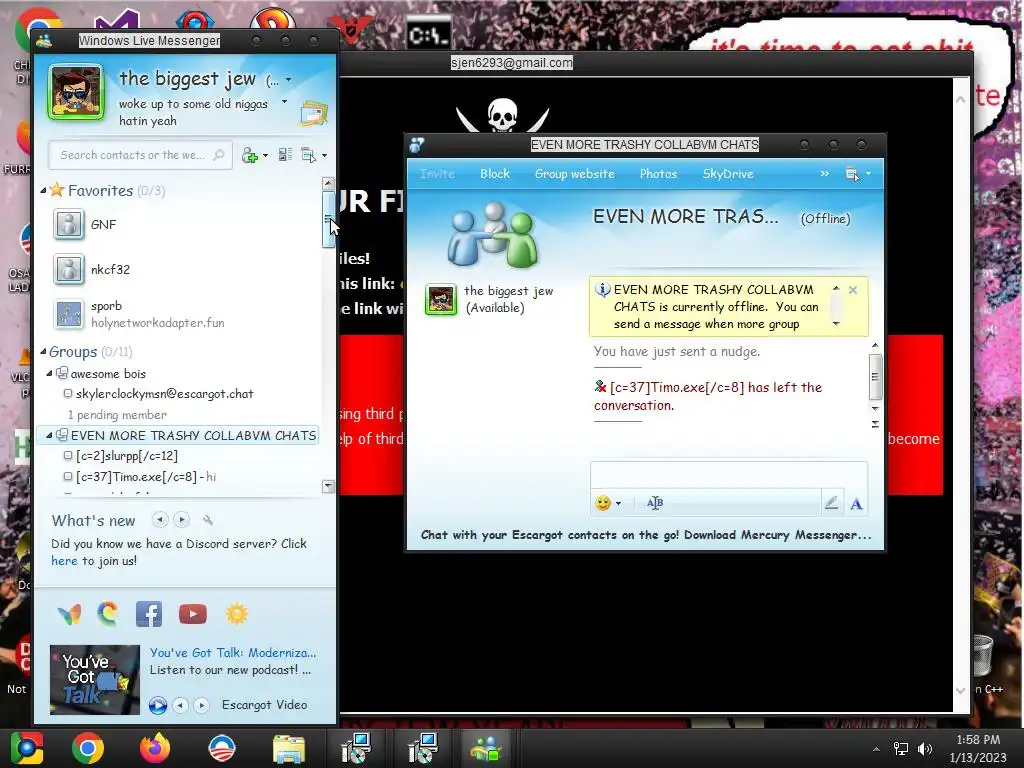Screen dimensions: 1024x768
Task: Click the contact list scroll down arrow
Action: click(x=328, y=487)
